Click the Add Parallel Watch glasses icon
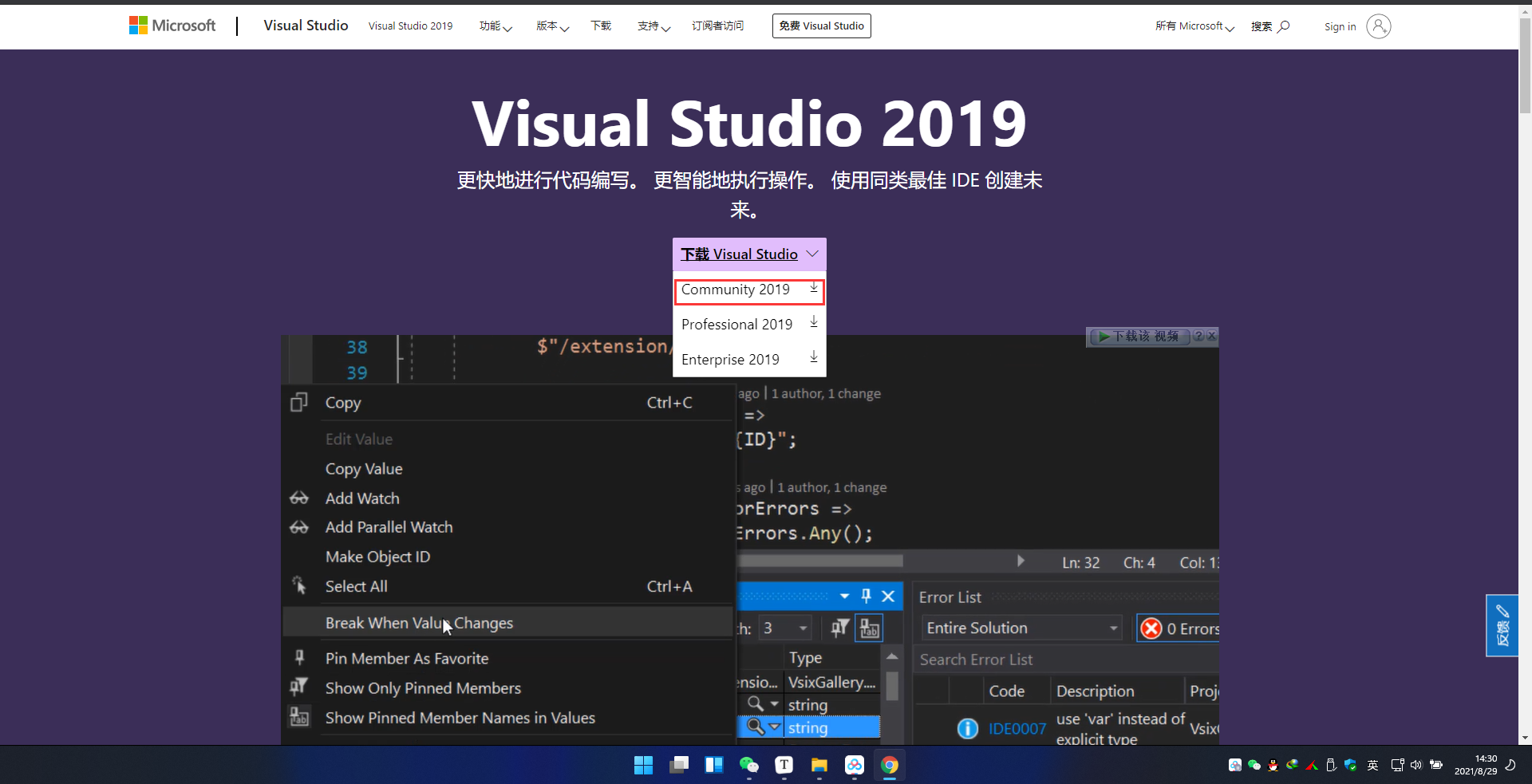This screenshot has height=784, width=1532. (299, 527)
